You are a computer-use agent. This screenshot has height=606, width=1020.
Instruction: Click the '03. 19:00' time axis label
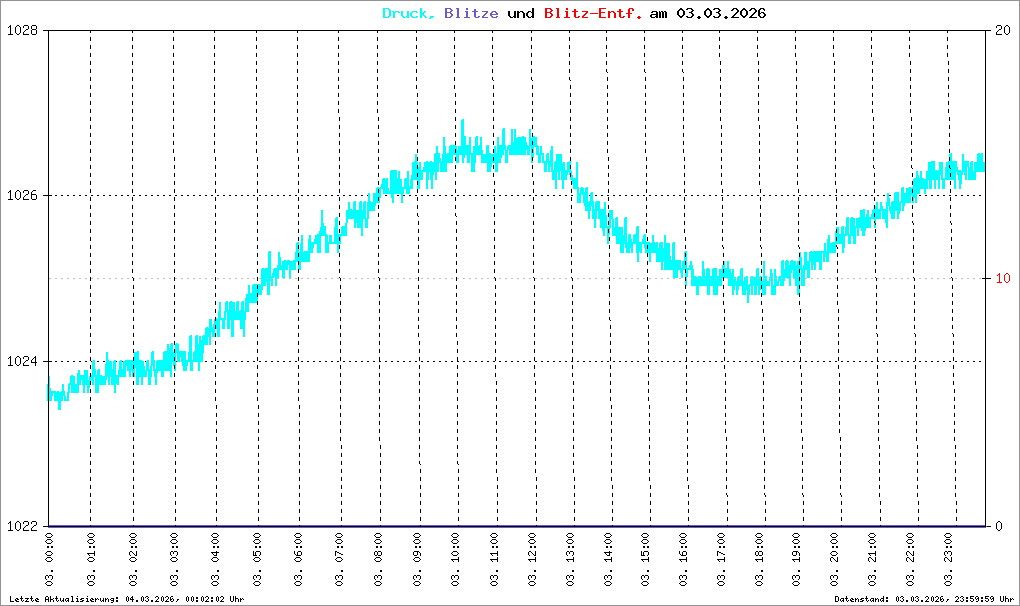coord(796,560)
